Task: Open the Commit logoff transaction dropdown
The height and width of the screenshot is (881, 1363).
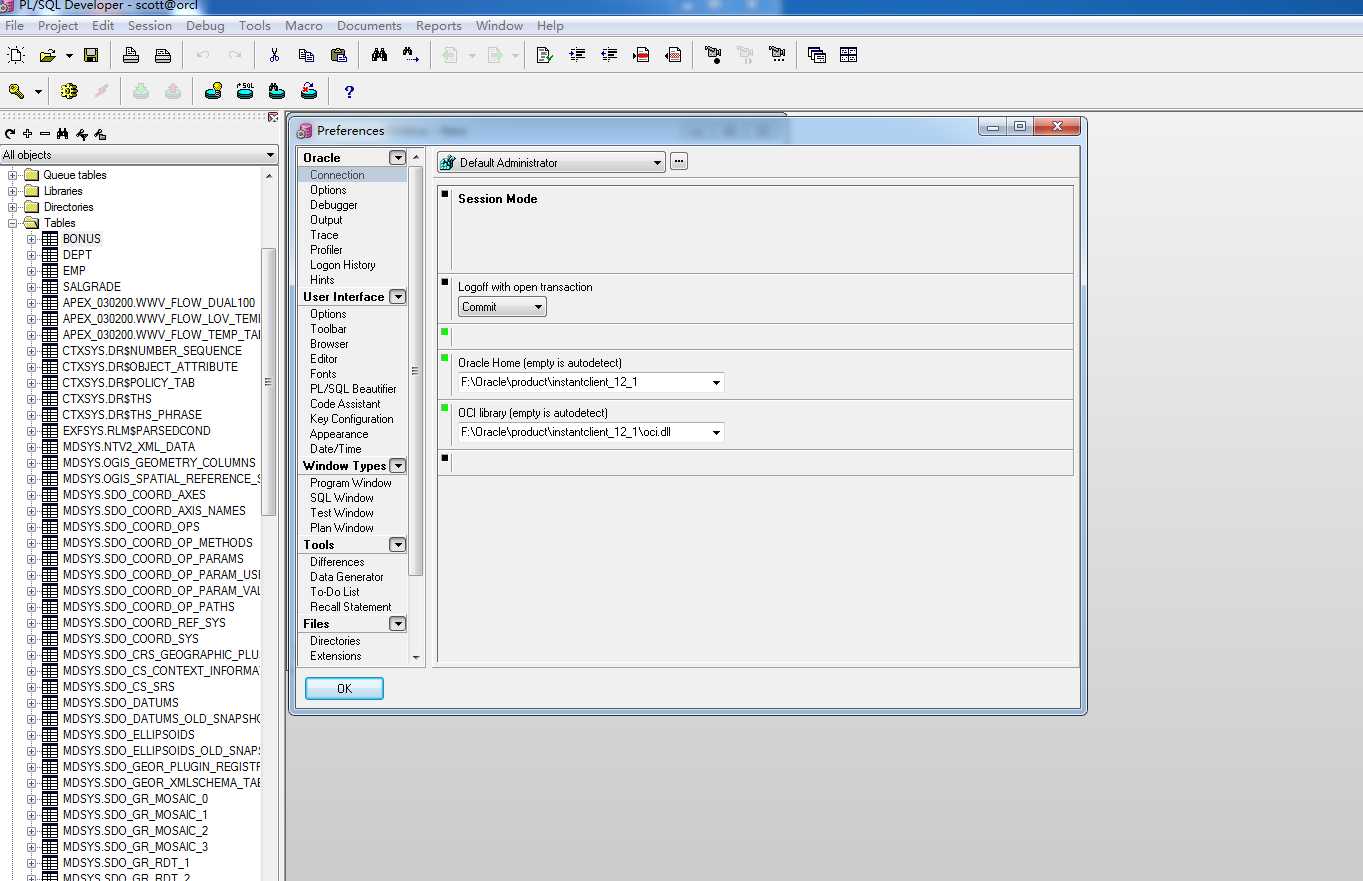Action: [539, 307]
